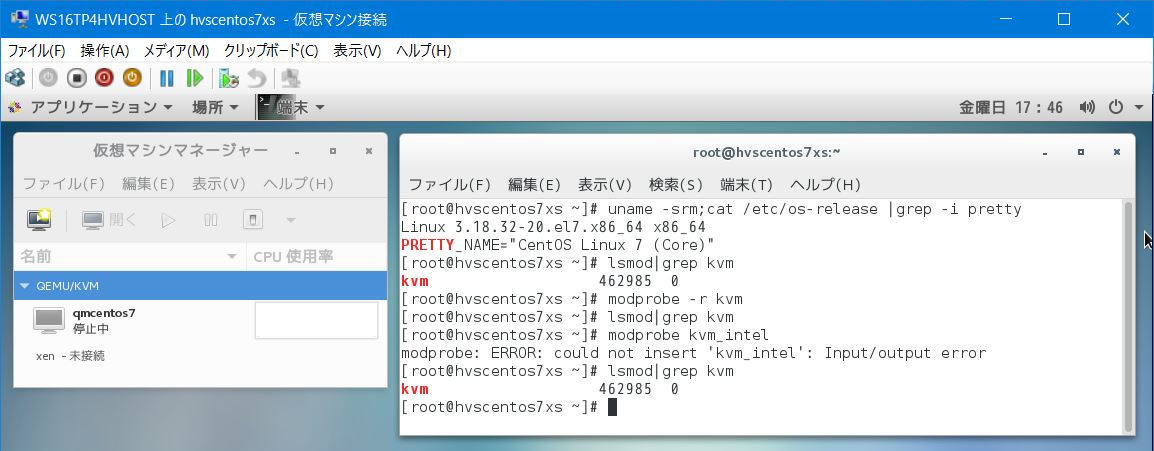Open virt-manager ファイル(F) menu

(x=63, y=184)
